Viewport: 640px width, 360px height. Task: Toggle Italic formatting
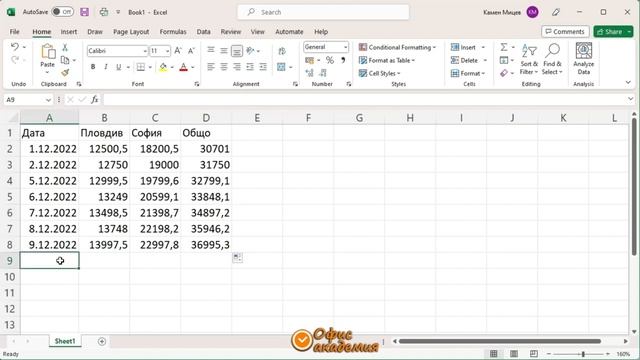[x=106, y=67]
